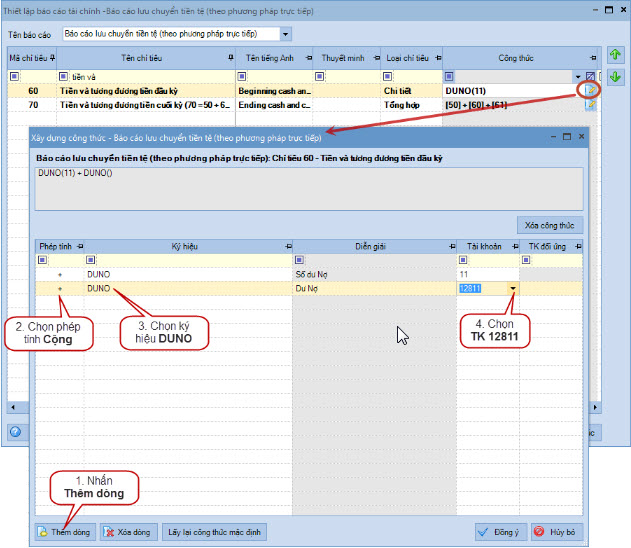Move indicator up with the green up arrow
The image size is (631, 548).
615,55
